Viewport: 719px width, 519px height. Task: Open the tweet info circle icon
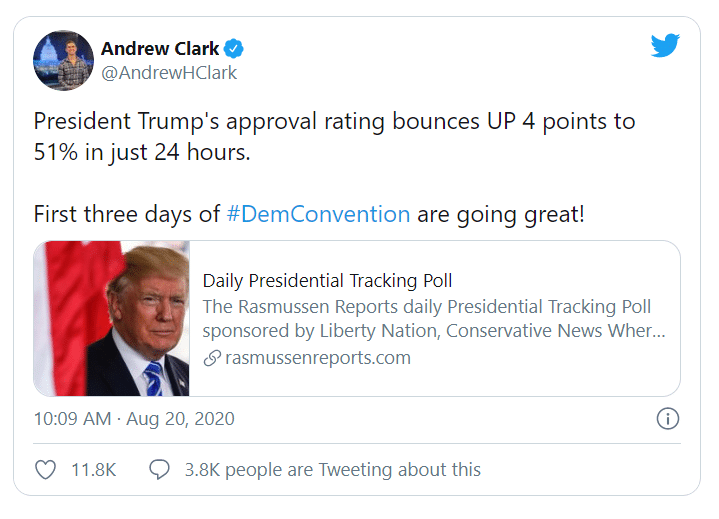(x=668, y=419)
